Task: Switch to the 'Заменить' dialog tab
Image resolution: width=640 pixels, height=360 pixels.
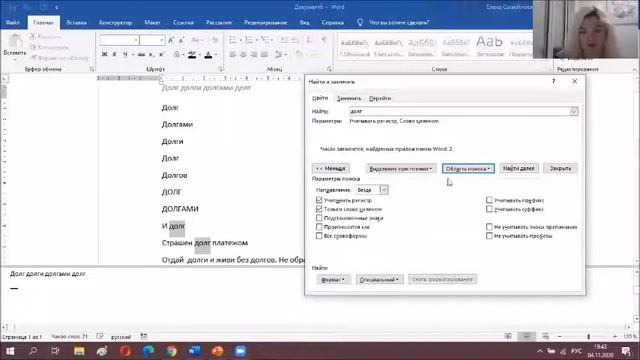Action: click(x=349, y=98)
